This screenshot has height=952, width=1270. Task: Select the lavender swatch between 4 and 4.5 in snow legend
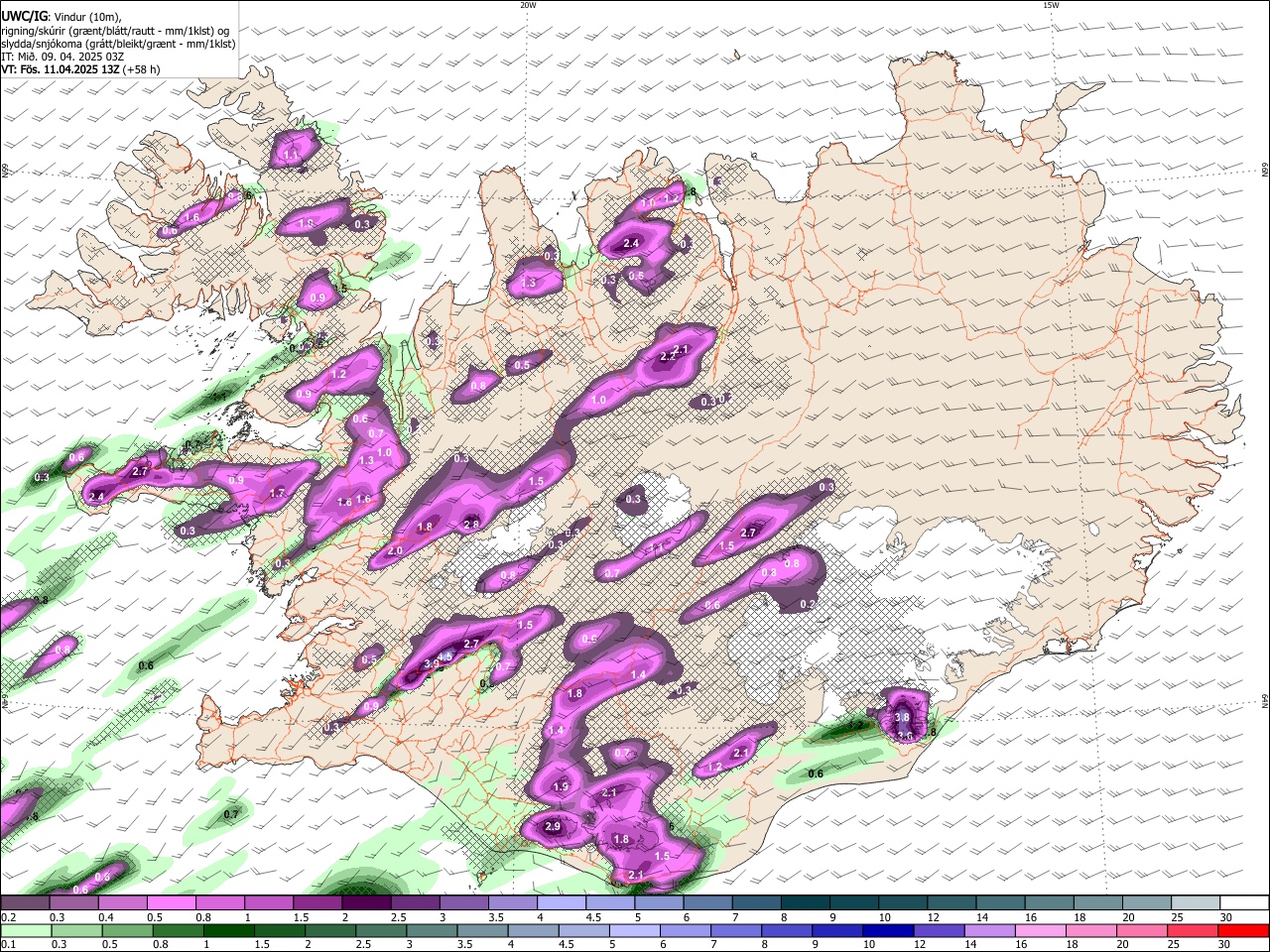point(563,903)
